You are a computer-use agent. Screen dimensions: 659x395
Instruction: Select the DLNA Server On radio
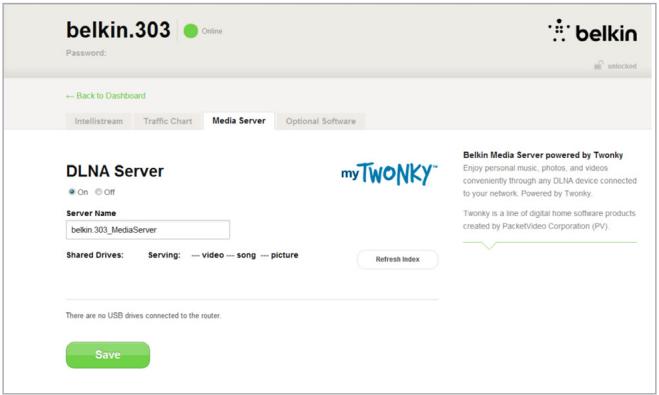pos(71,192)
